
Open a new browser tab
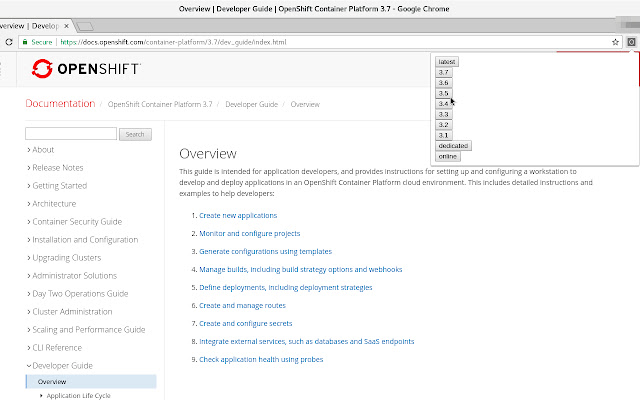(85, 27)
